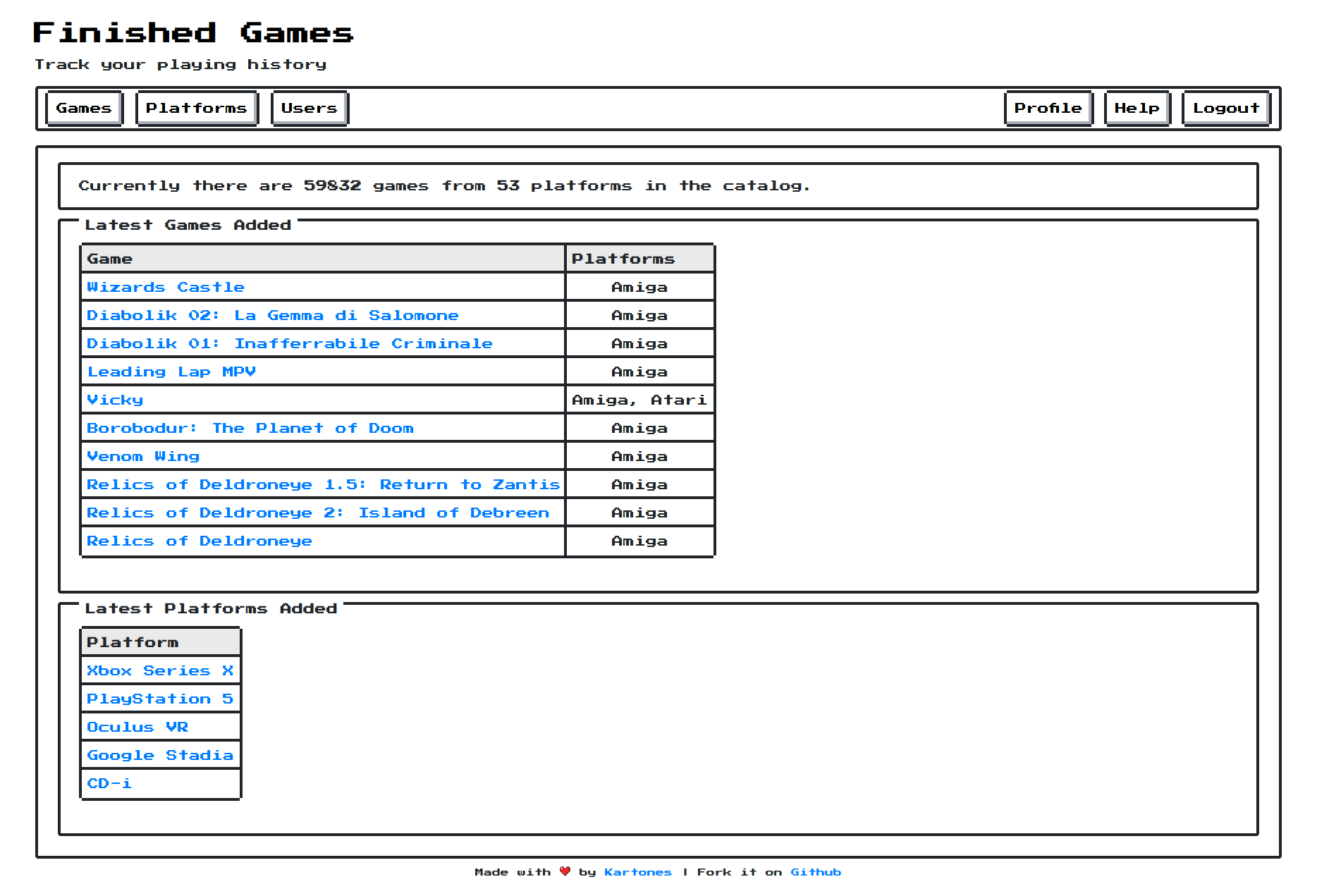The width and height of the screenshot is (1317, 896).
Task: Click the red heart icon in footer
Action: [x=565, y=871]
